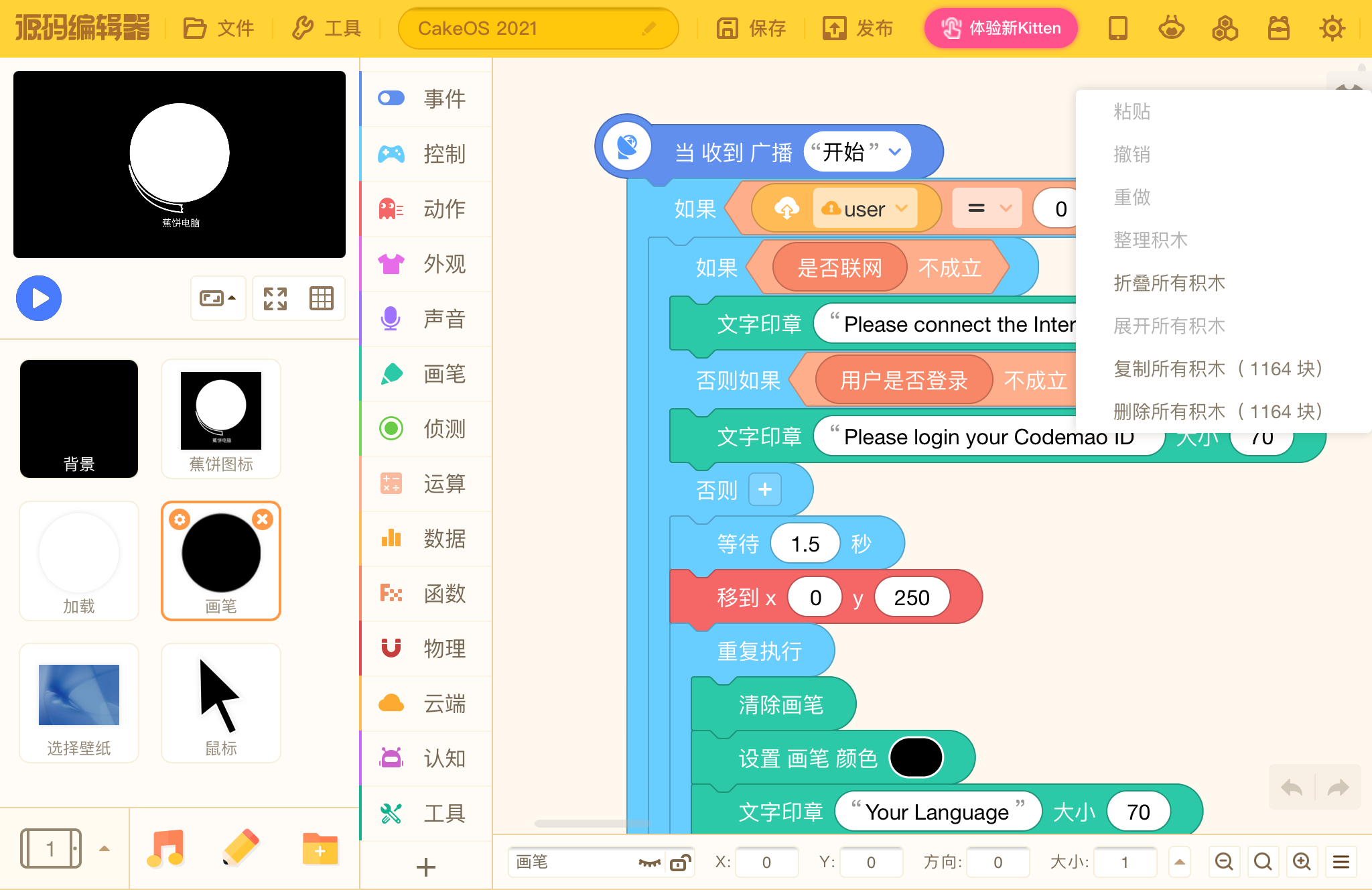Click the cat face icon in top bar
The width and height of the screenshot is (1372, 890).
point(1172,28)
